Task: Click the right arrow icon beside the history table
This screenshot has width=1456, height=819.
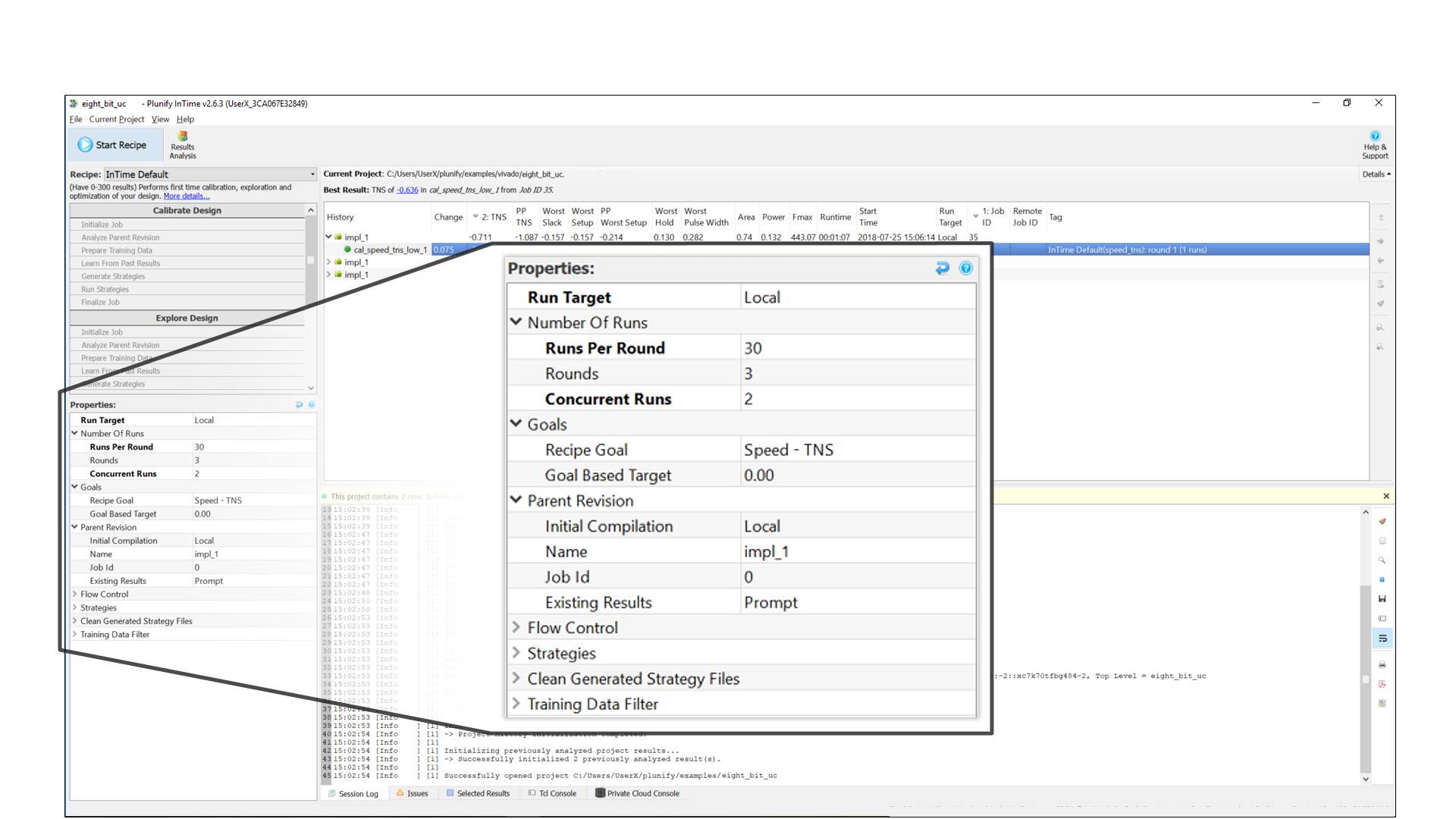Action: 1380,241
